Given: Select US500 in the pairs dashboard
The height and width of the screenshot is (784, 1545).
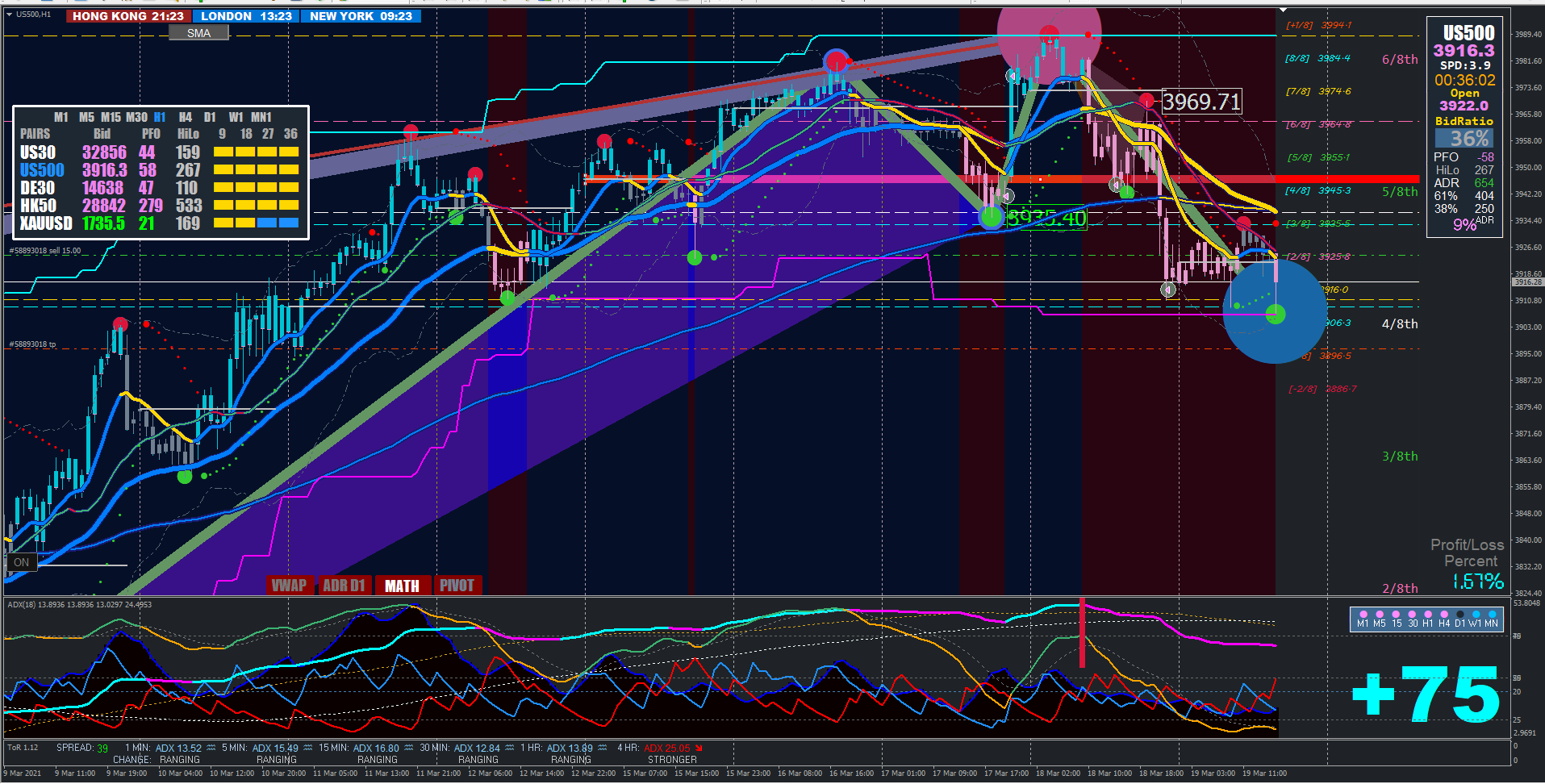Looking at the screenshot, I should pyautogui.click(x=42, y=170).
